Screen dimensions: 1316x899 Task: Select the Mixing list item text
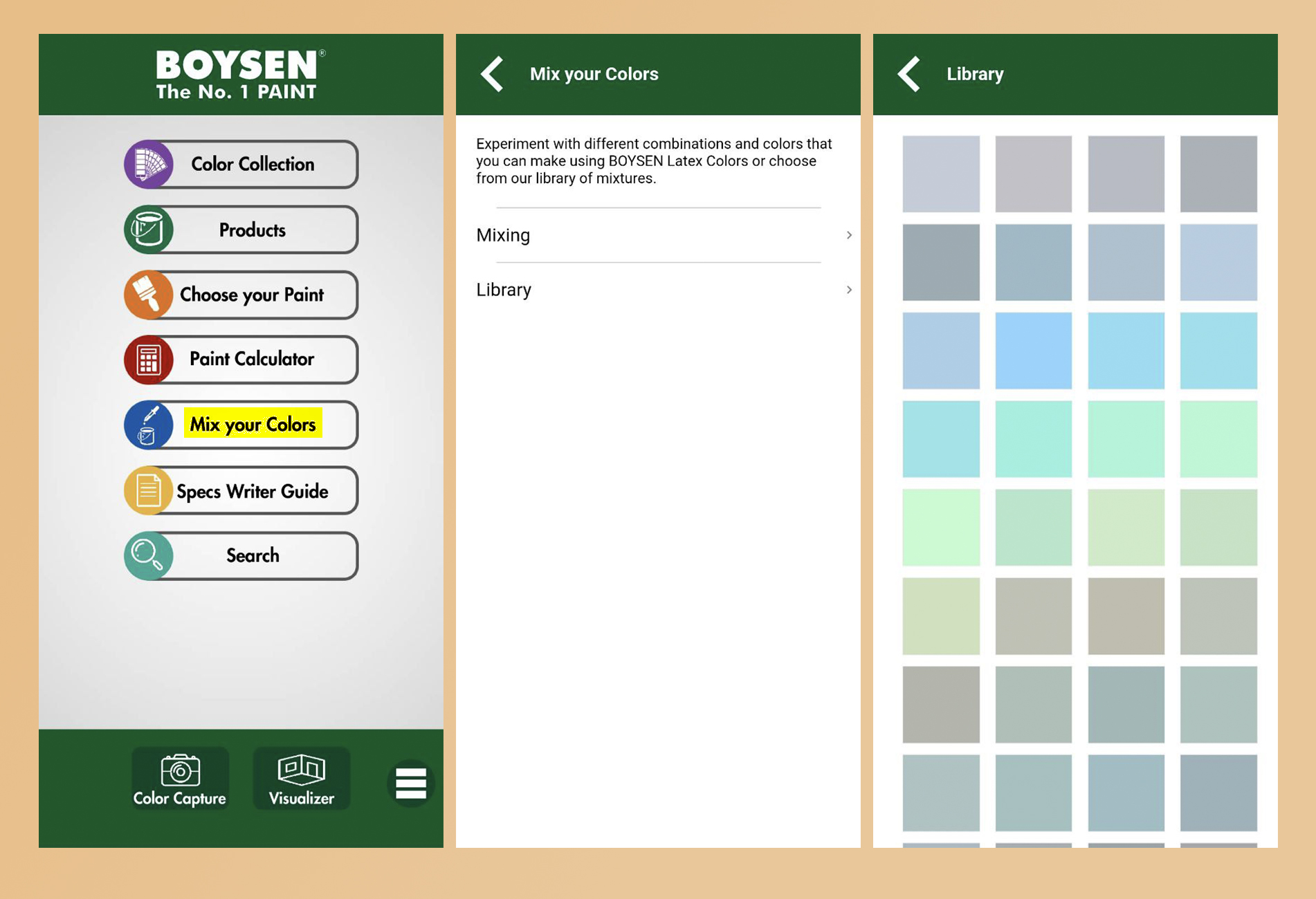click(x=503, y=235)
